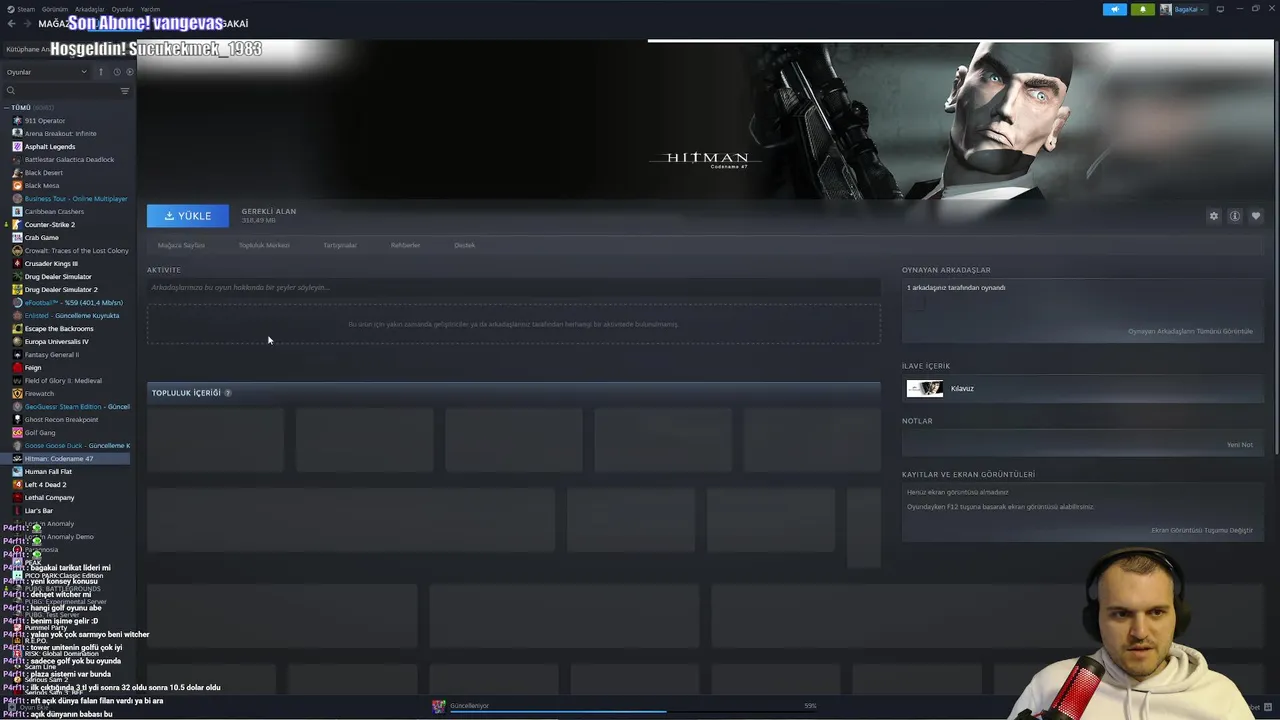Screen dimensions: 1280x720
Task: Open the game info icon
Action: [x=1235, y=216]
